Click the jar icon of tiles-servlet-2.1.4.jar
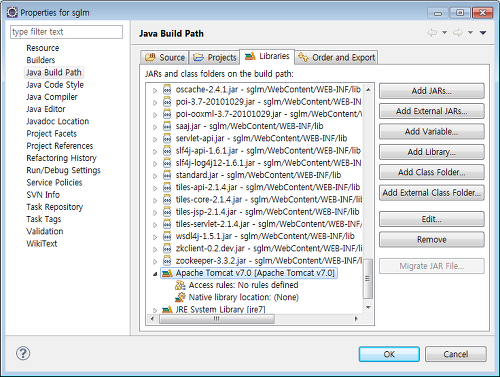Viewport: 500px width, 377px height. (167, 224)
